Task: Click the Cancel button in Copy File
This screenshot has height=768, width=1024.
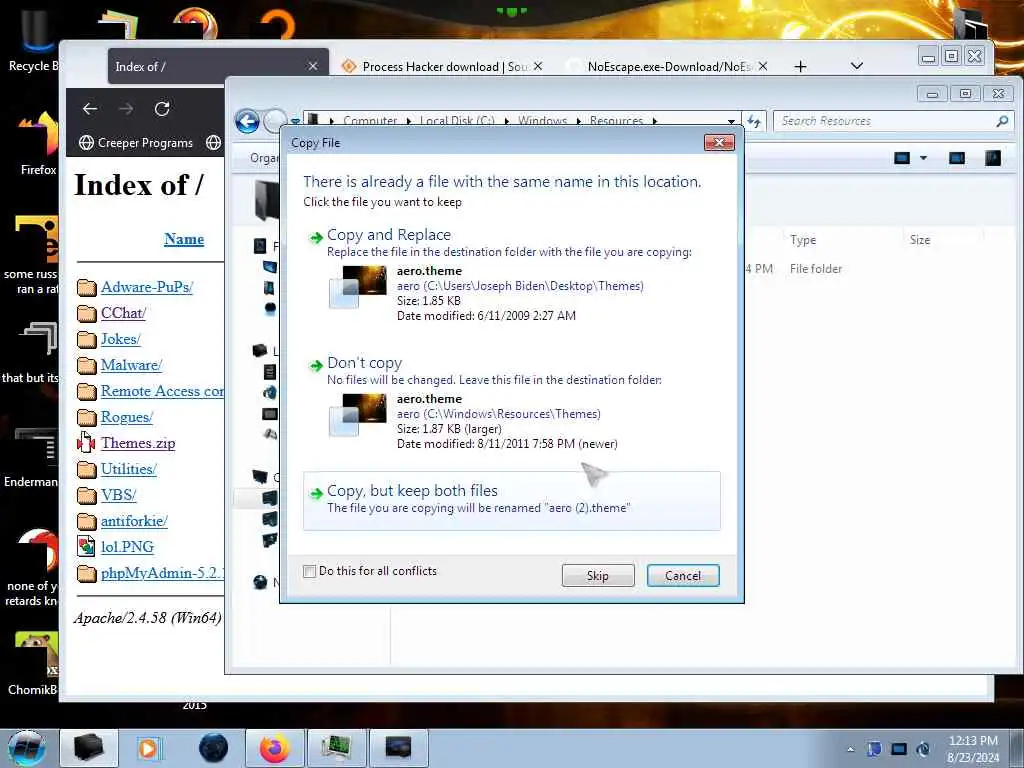Action: click(683, 575)
